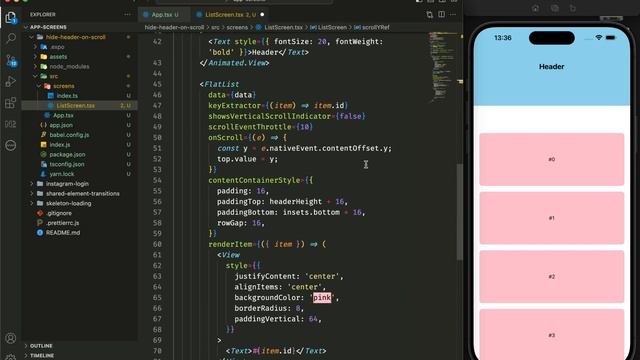640x360 pixels.
Task: Open the Accounts menu icon
Action: pyautogui.click(x=11, y=338)
